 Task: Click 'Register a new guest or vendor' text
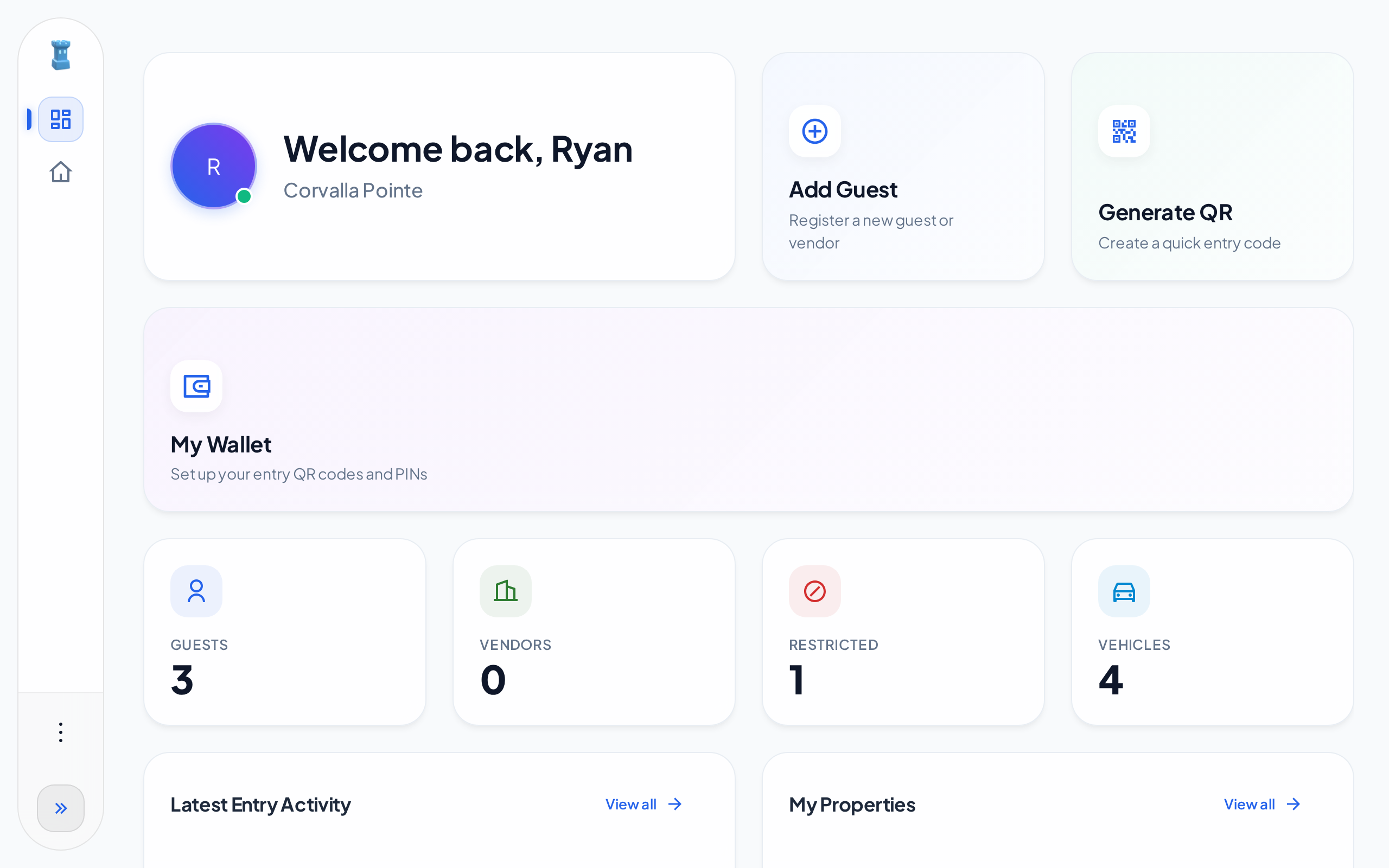[871, 231]
